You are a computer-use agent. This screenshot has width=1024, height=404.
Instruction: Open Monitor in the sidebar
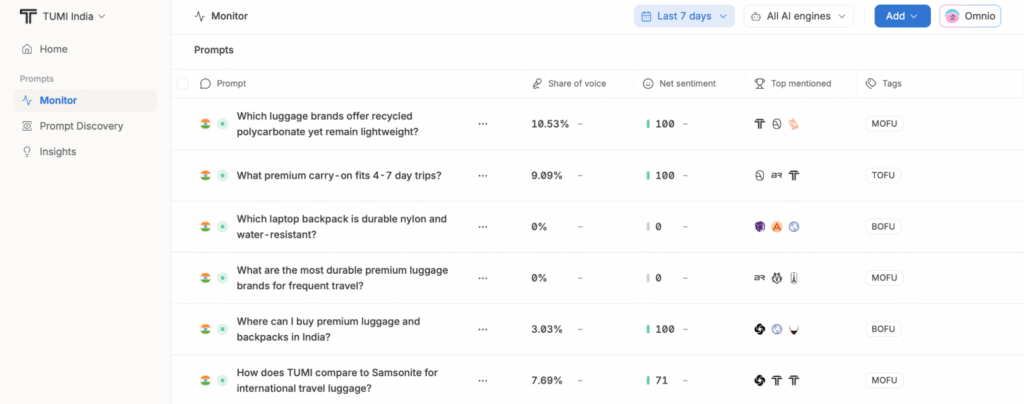coord(86,101)
